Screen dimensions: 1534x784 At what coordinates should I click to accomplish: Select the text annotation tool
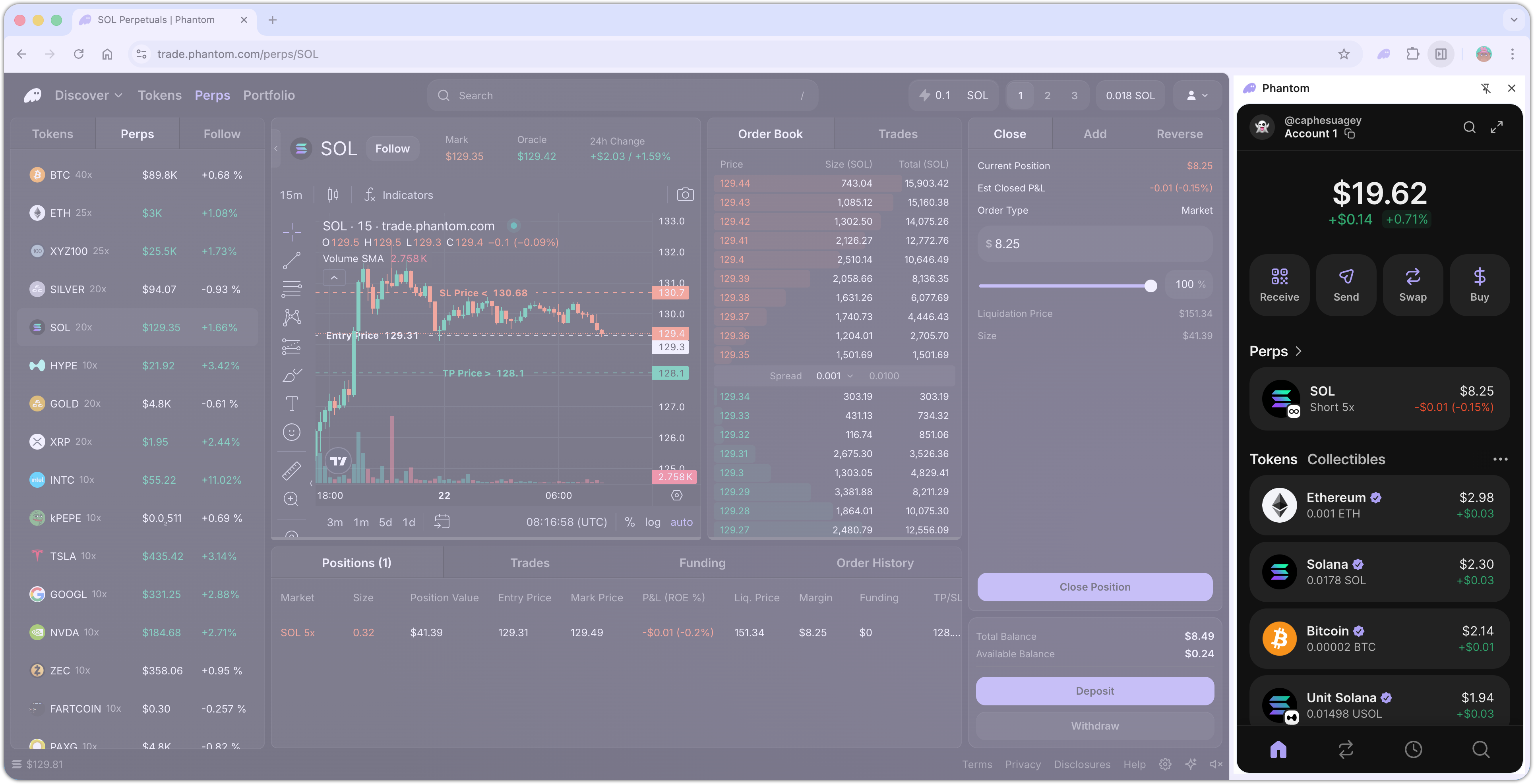coord(291,404)
